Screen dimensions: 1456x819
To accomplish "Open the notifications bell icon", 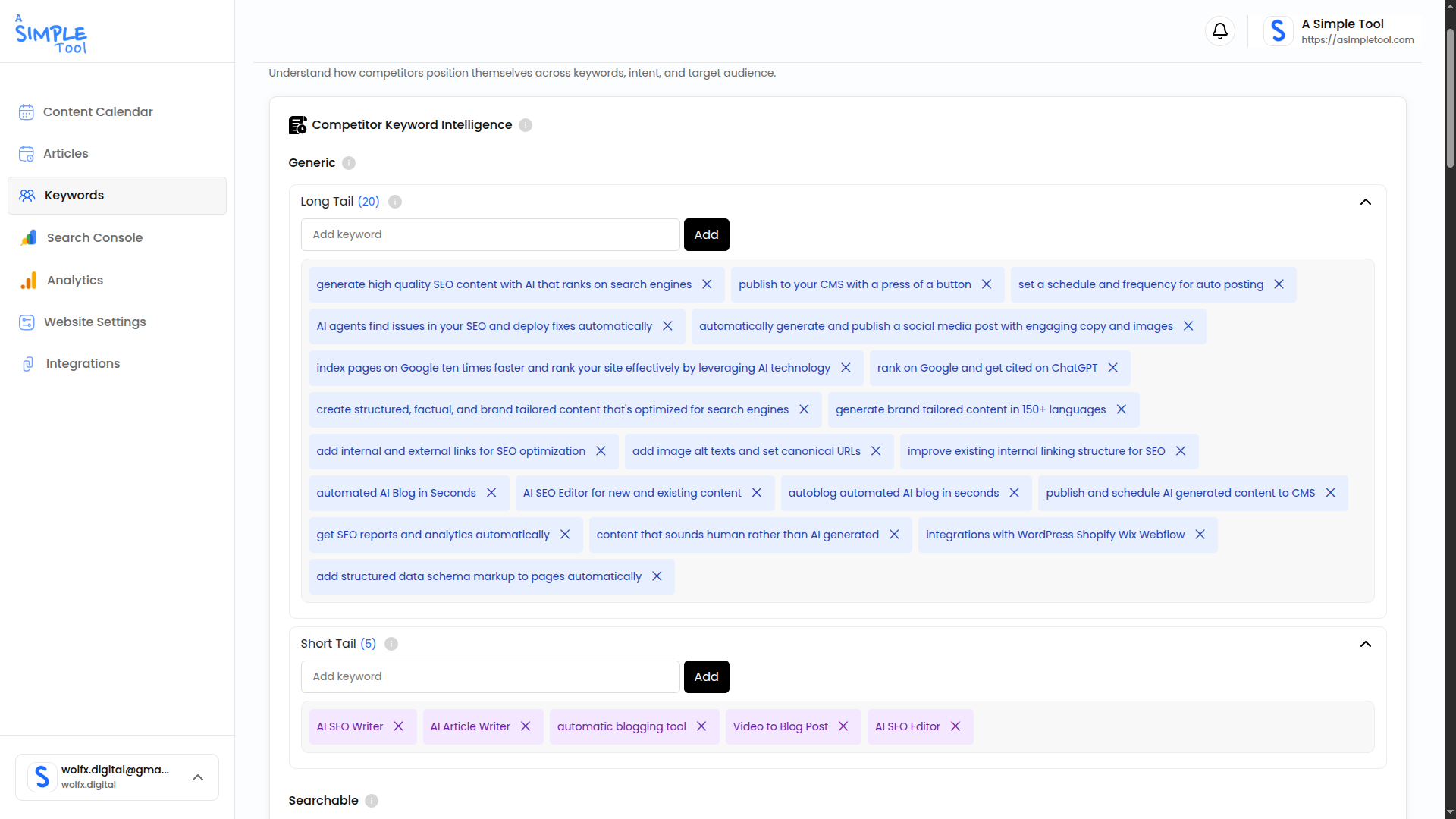I will pyautogui.click(x=1219, y=31).
